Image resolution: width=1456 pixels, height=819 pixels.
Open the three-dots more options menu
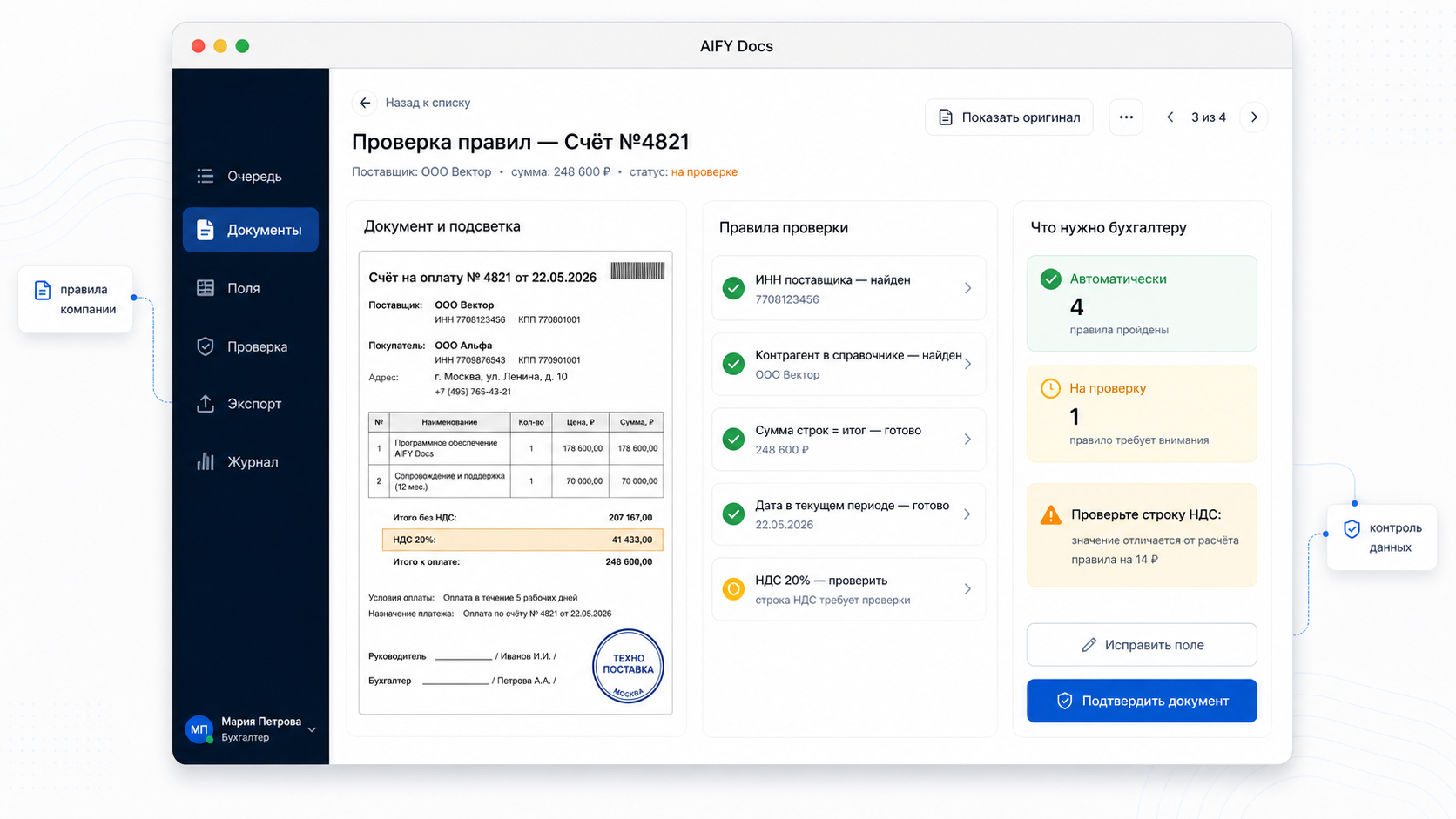click(x=1126, y=117)
